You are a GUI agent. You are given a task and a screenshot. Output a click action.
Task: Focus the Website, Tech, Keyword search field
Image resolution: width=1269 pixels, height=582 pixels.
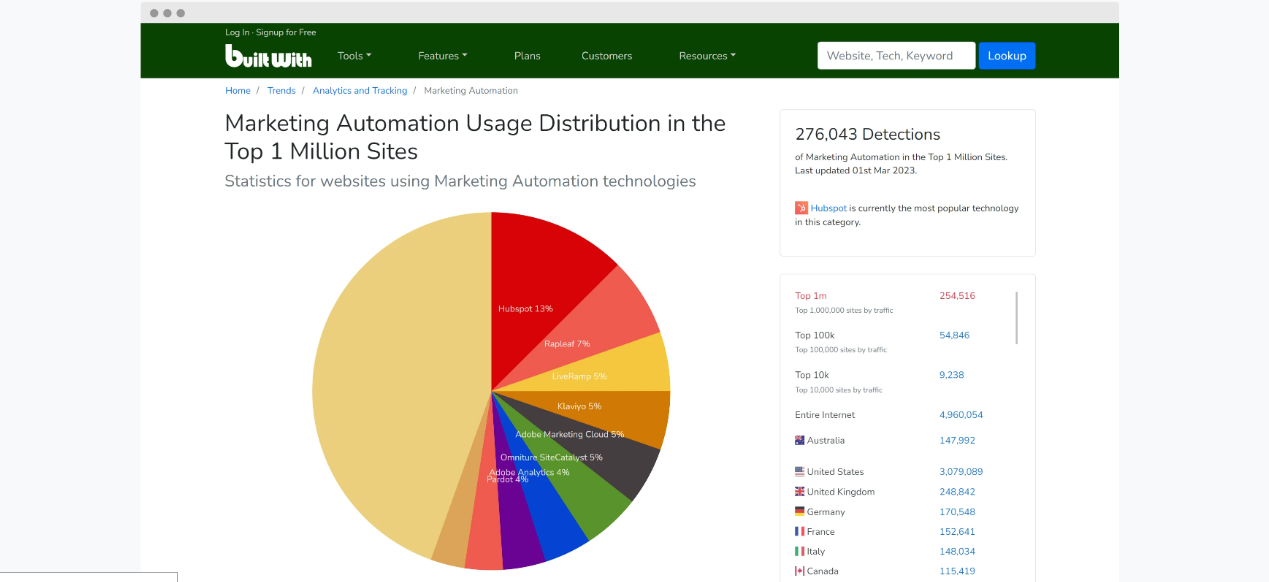click(896, 56)
